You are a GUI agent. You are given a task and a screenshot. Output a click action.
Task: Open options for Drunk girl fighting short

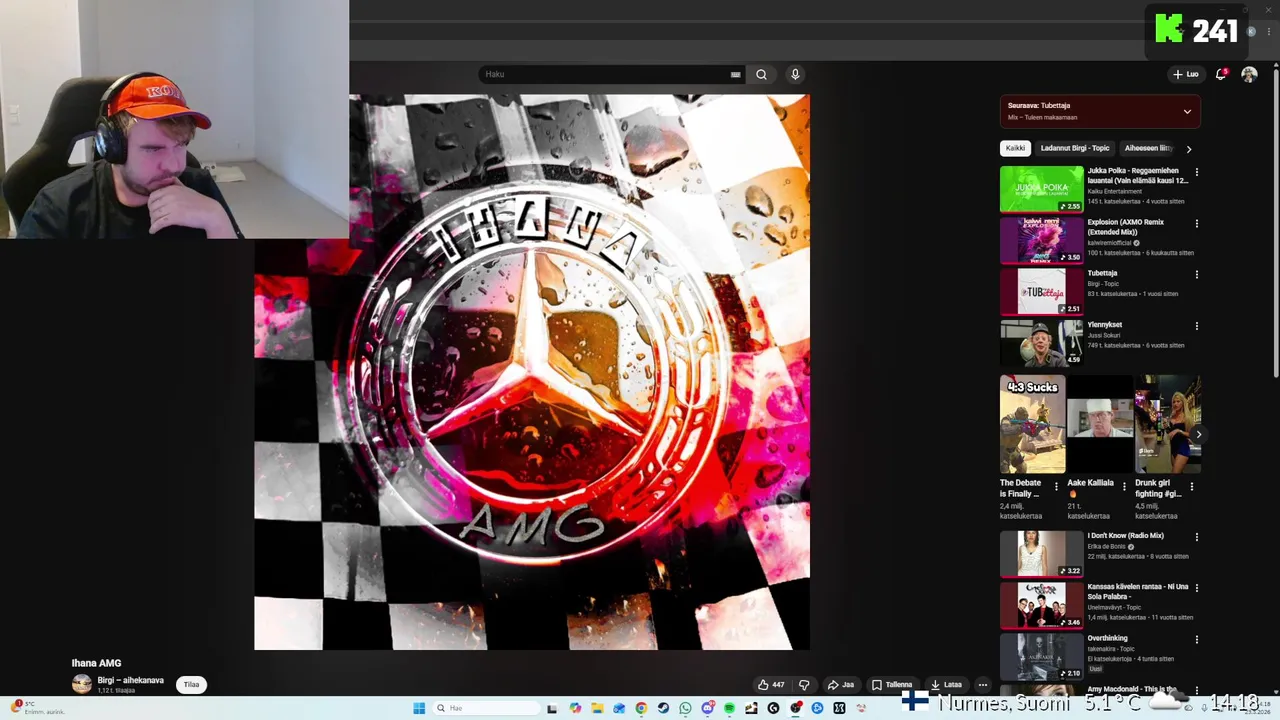pyautogui.click(x=1191, y=487)
